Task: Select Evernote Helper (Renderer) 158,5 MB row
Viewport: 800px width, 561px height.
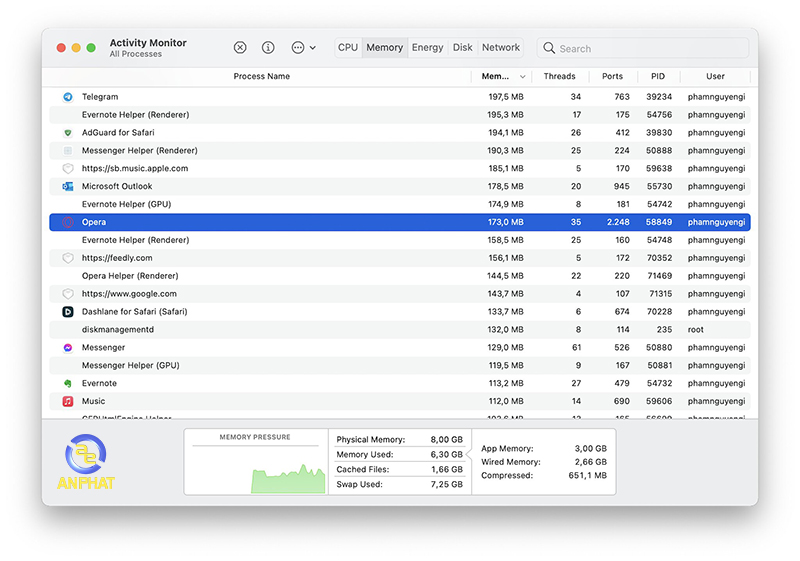Action: coord(399,240)
